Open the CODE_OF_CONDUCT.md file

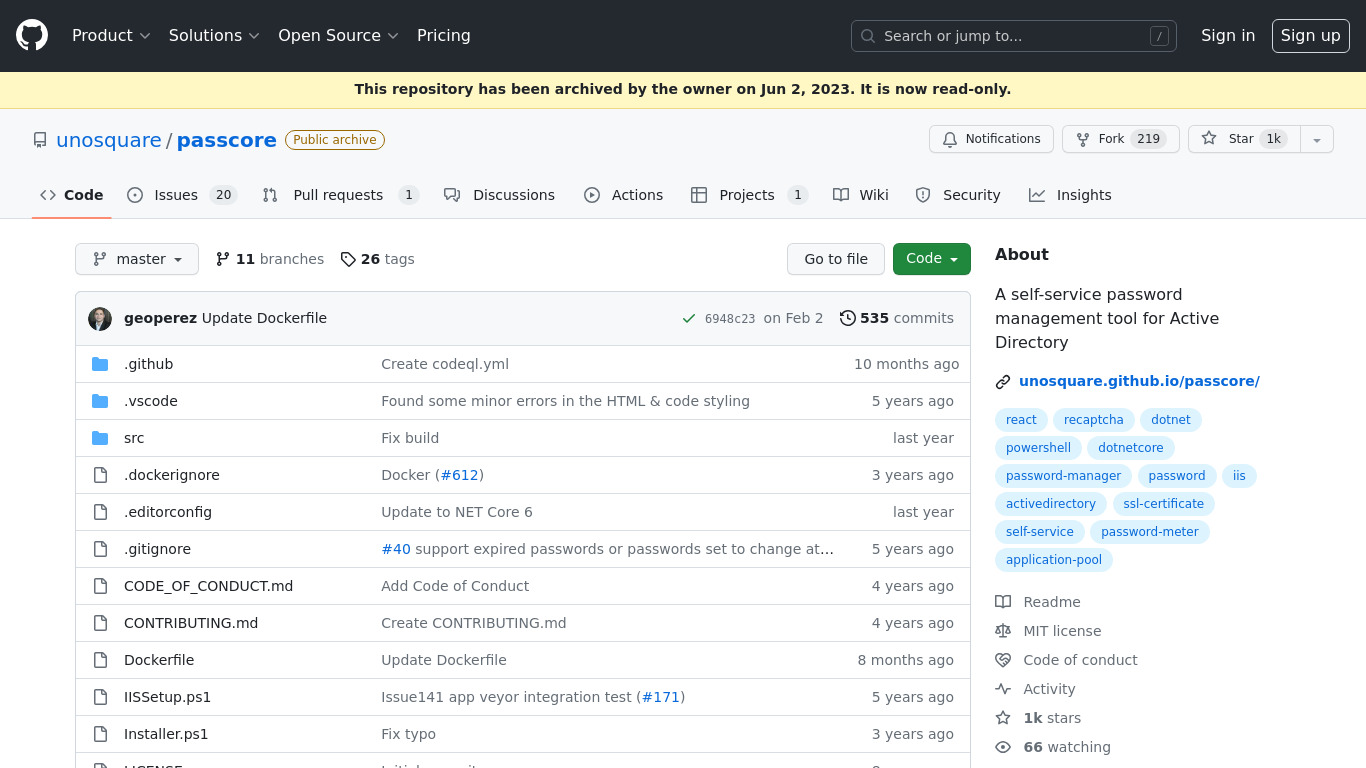pyautogui.click(x=208, y=586)
